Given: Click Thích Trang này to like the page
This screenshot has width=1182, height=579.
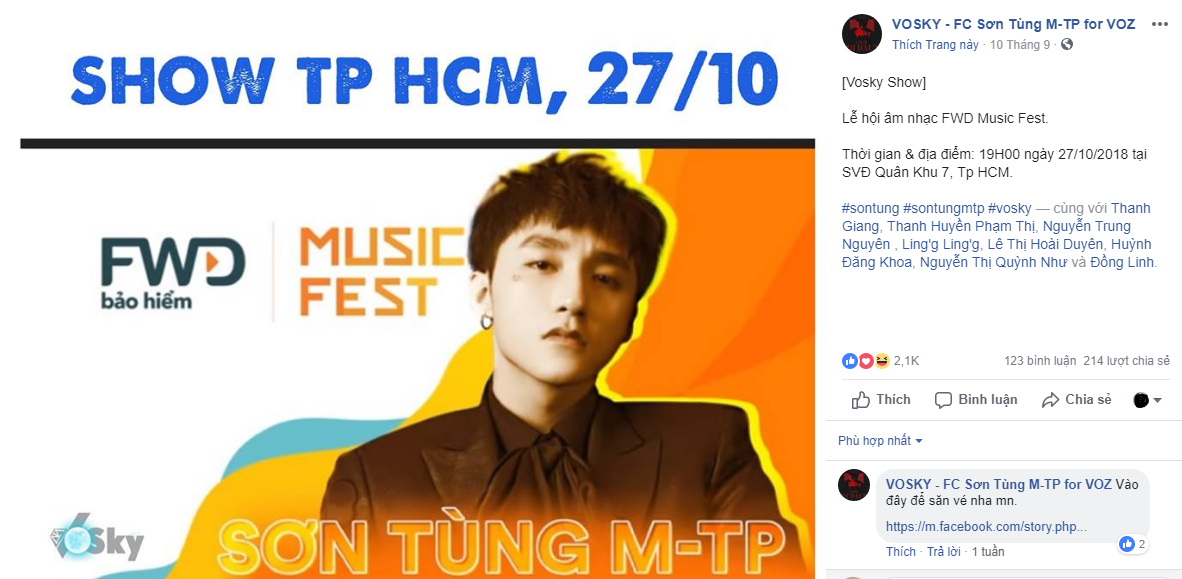Looking at the screenshot, I should click(x=935, y=44).
